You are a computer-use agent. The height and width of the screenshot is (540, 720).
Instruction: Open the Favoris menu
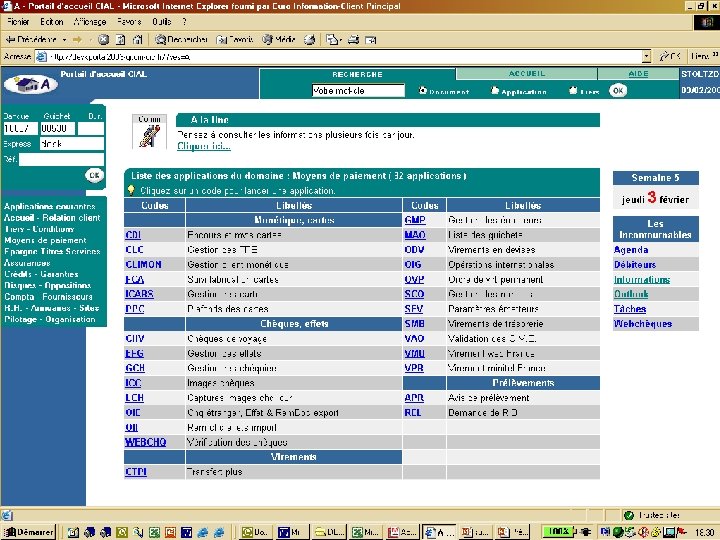129,21
